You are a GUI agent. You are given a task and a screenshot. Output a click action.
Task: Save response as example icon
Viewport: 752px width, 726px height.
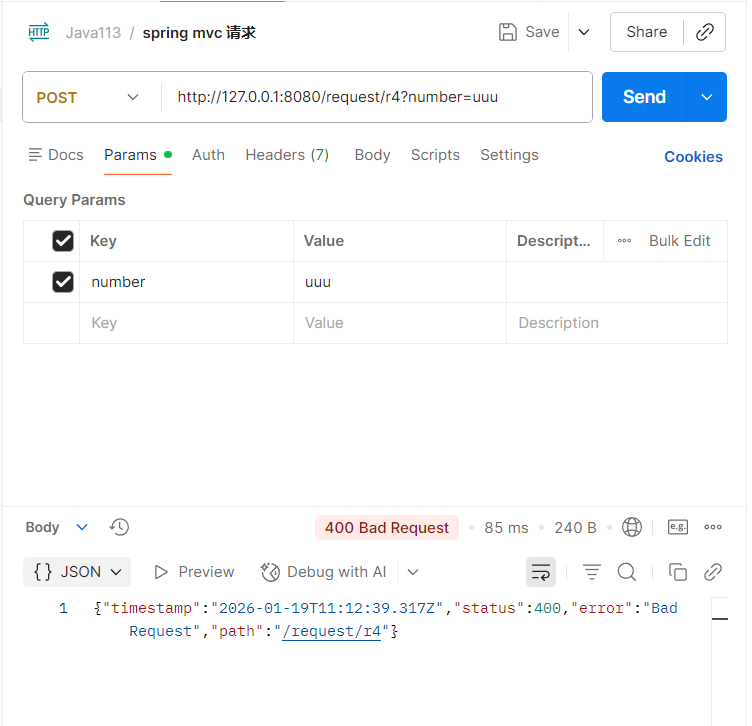click(678, 527)
